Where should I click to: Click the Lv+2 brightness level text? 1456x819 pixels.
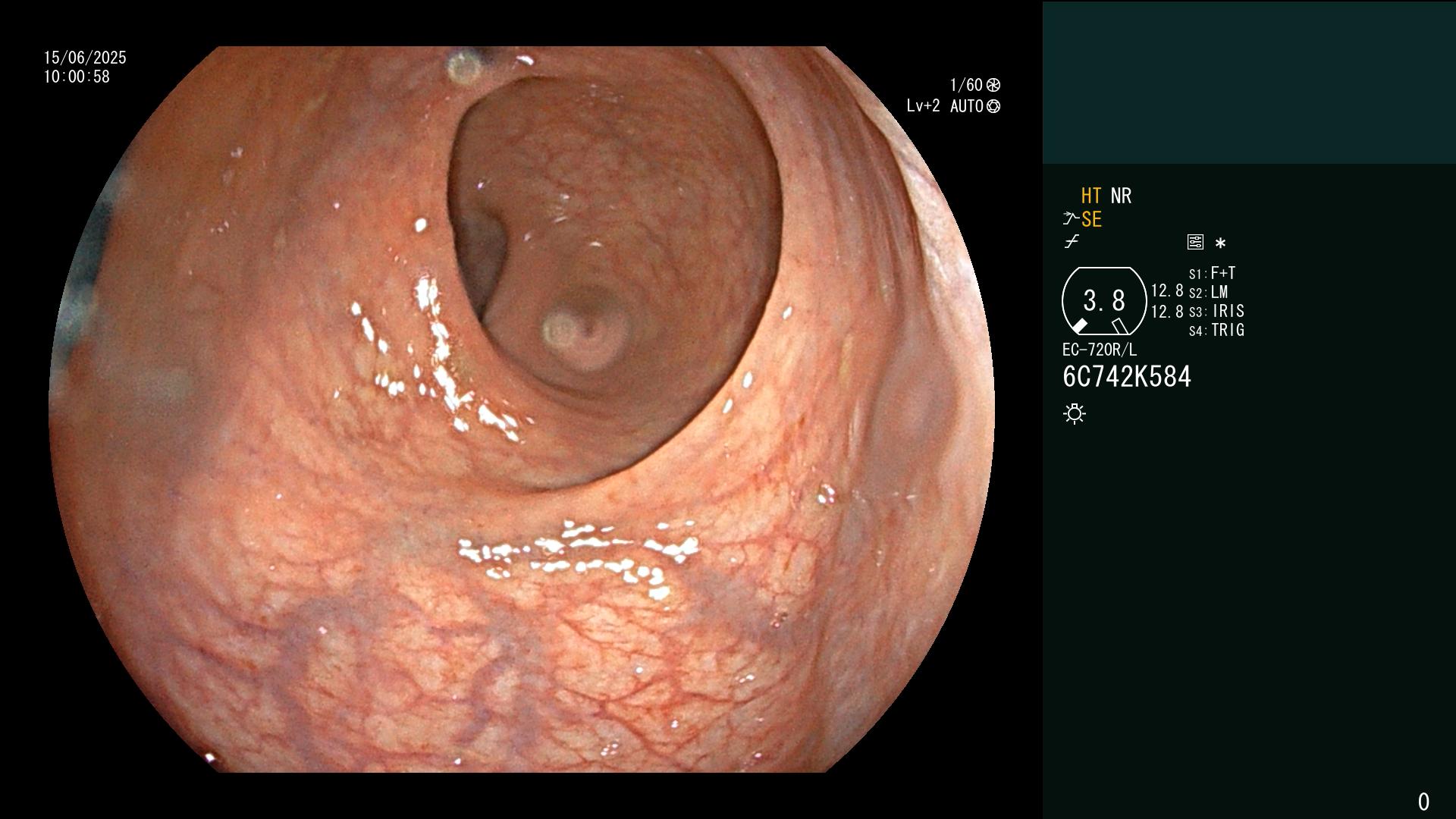pos(923,106)
